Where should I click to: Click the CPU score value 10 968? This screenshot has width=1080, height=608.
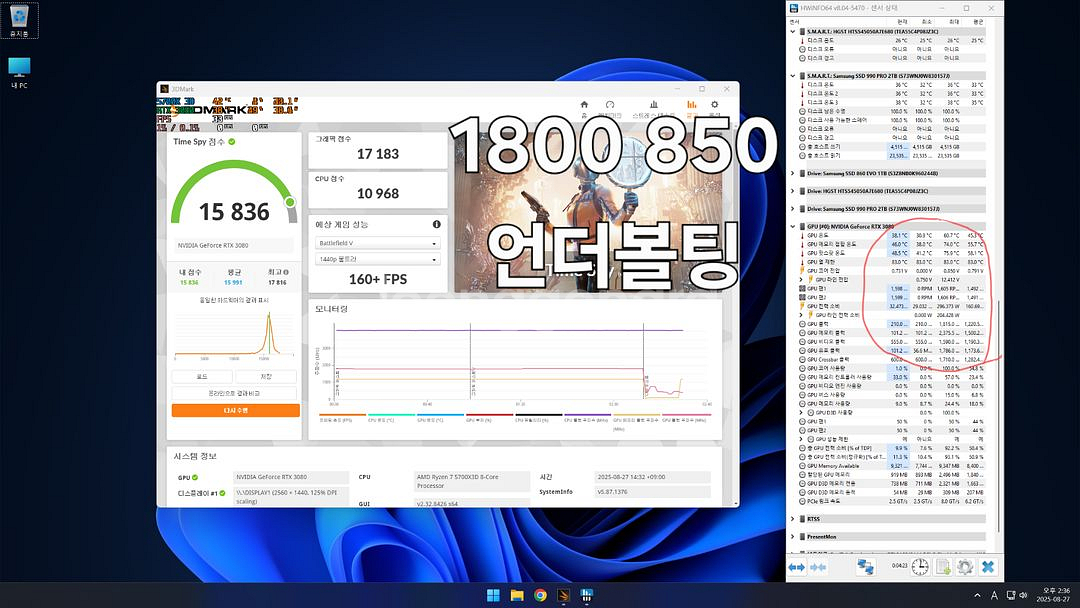pos(377,194)
